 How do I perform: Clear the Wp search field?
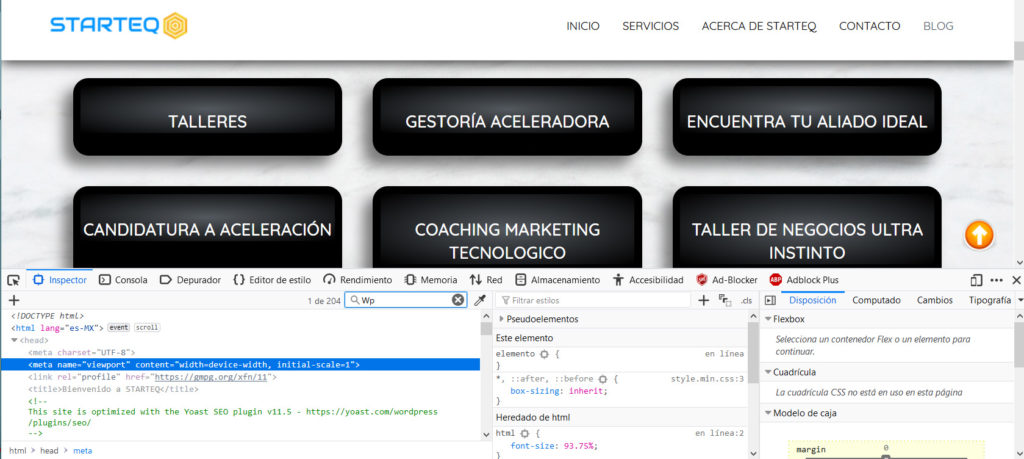[x=458, y=300]
